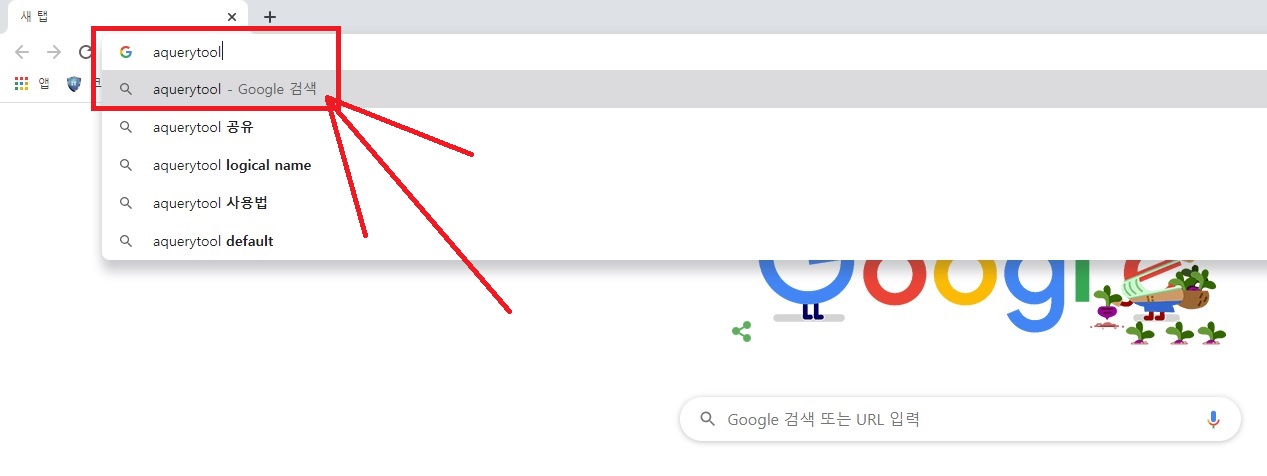Click the Google 검색 또는 URL 입력 box

click(x=960, y=419)
